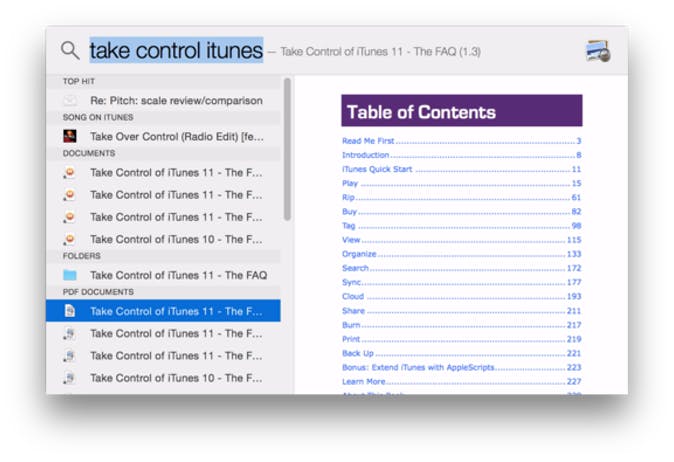Click the mail envelope icon of the Top Hit
Viewport: 674px width, 462px height.
tap(70, 101)
